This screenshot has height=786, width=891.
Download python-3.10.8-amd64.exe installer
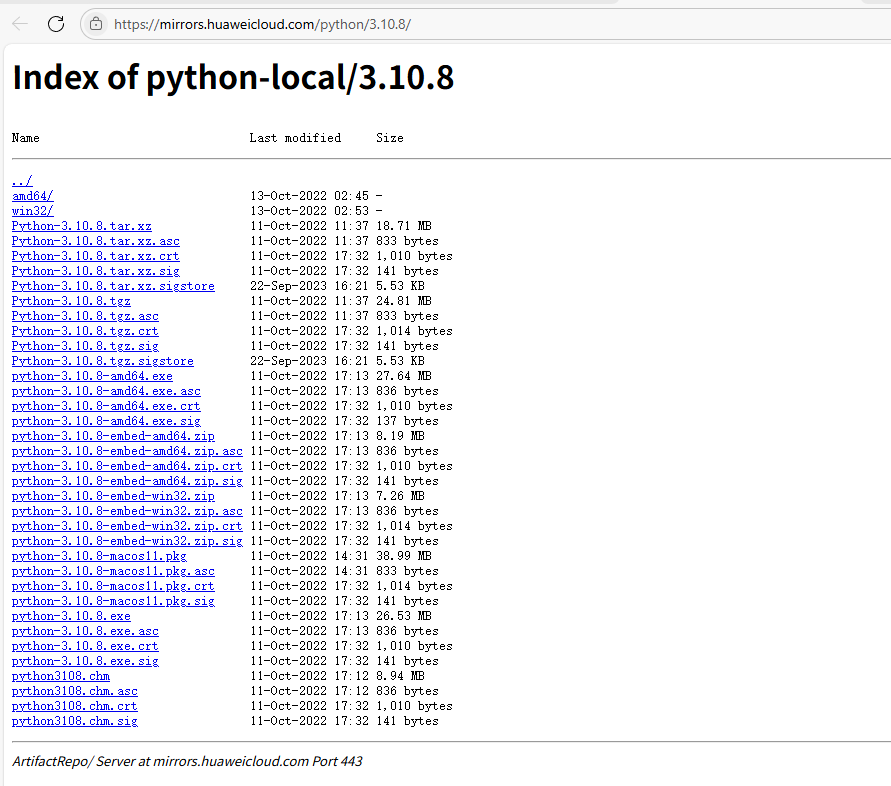(92, 376)
